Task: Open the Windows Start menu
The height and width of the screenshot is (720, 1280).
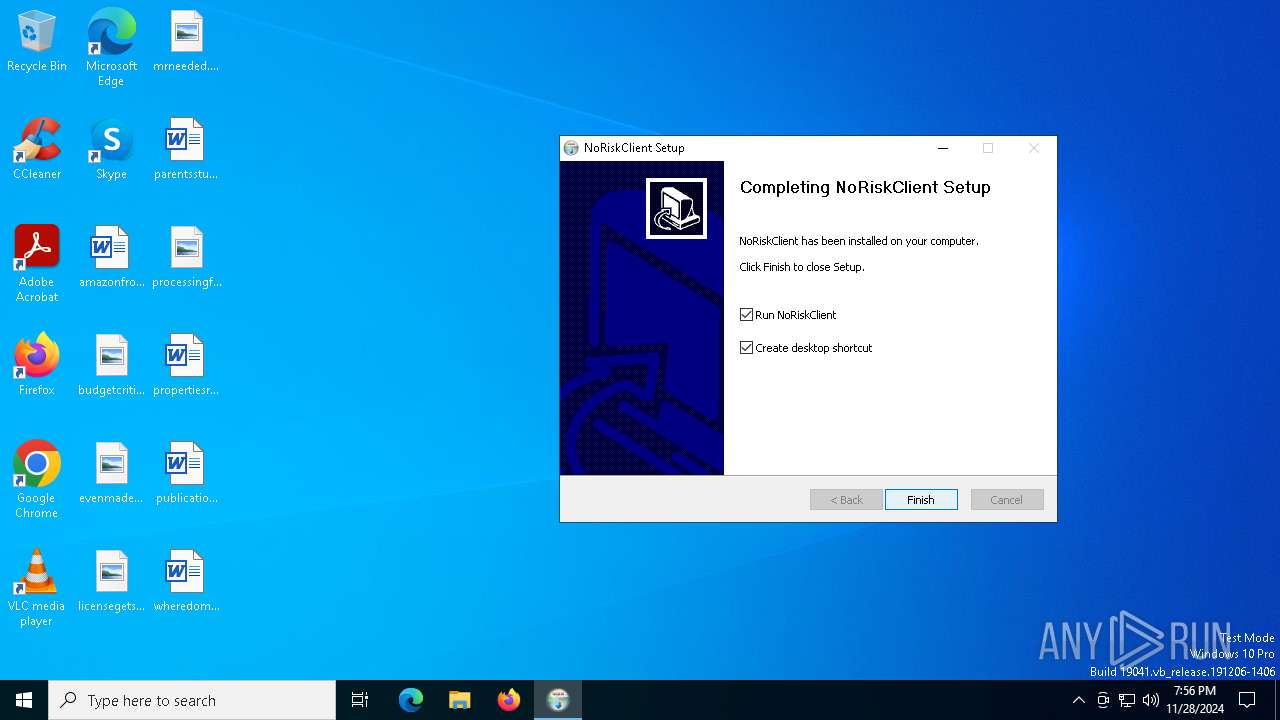Action: (24, 700)
